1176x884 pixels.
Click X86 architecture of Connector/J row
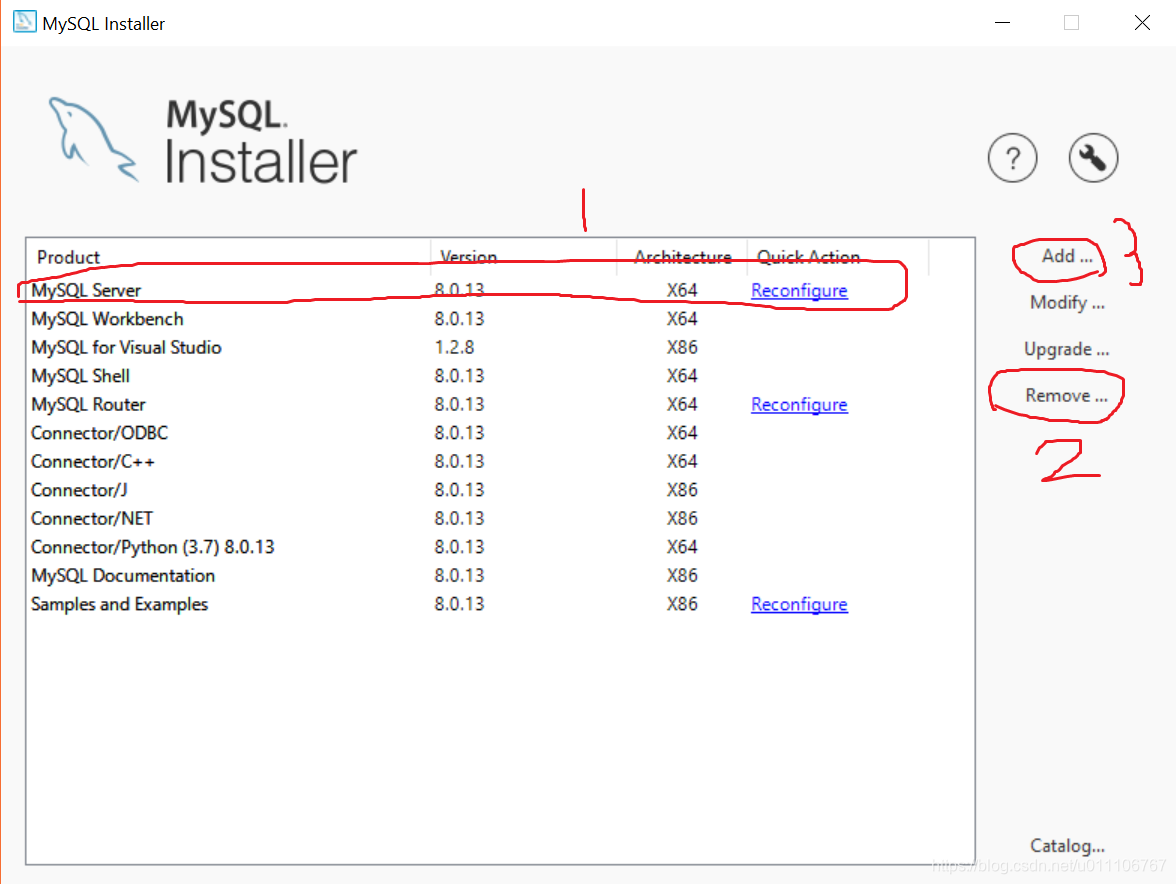(x=682, y=490)
